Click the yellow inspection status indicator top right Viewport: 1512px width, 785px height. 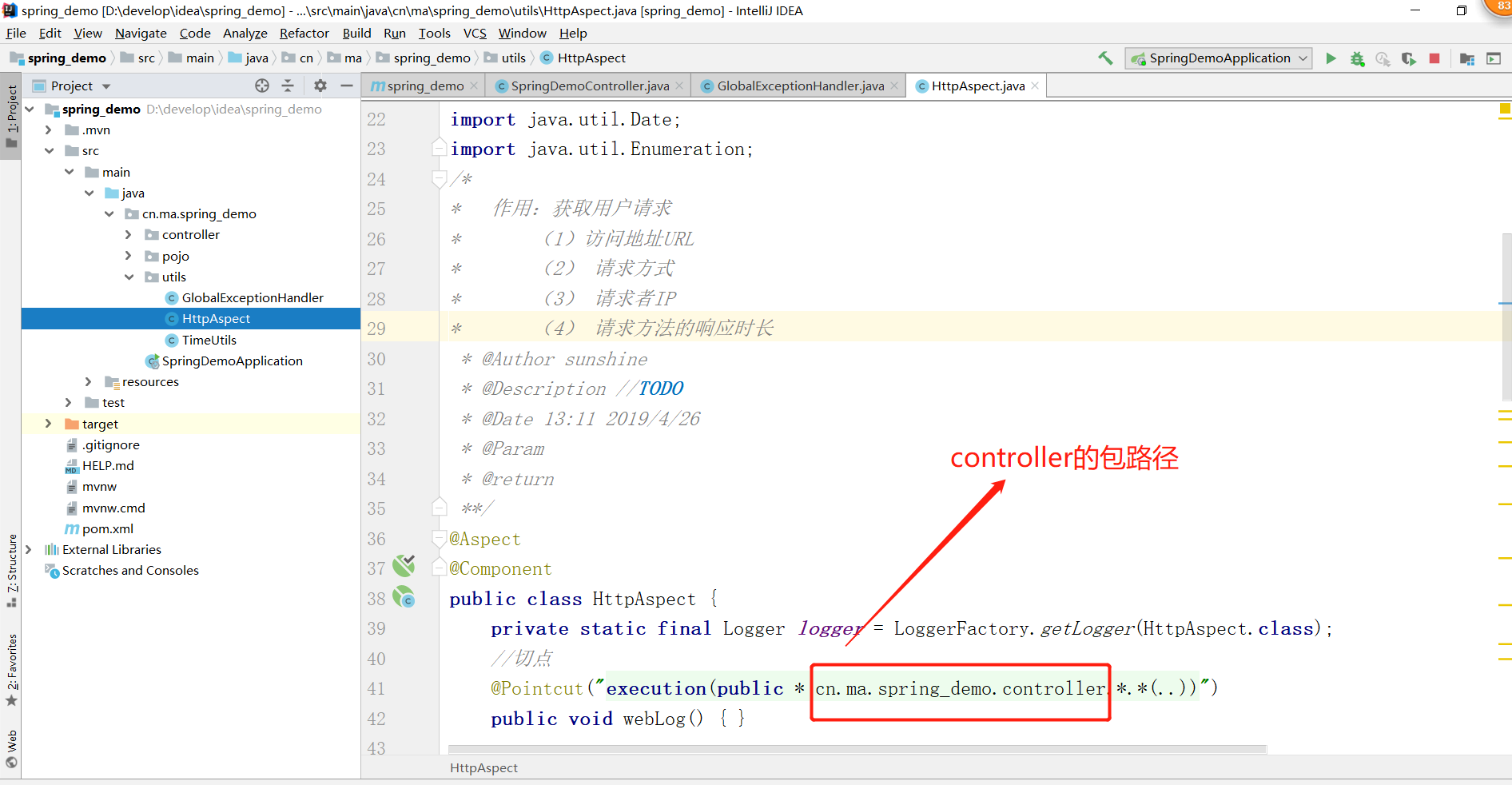point(1505,107)
